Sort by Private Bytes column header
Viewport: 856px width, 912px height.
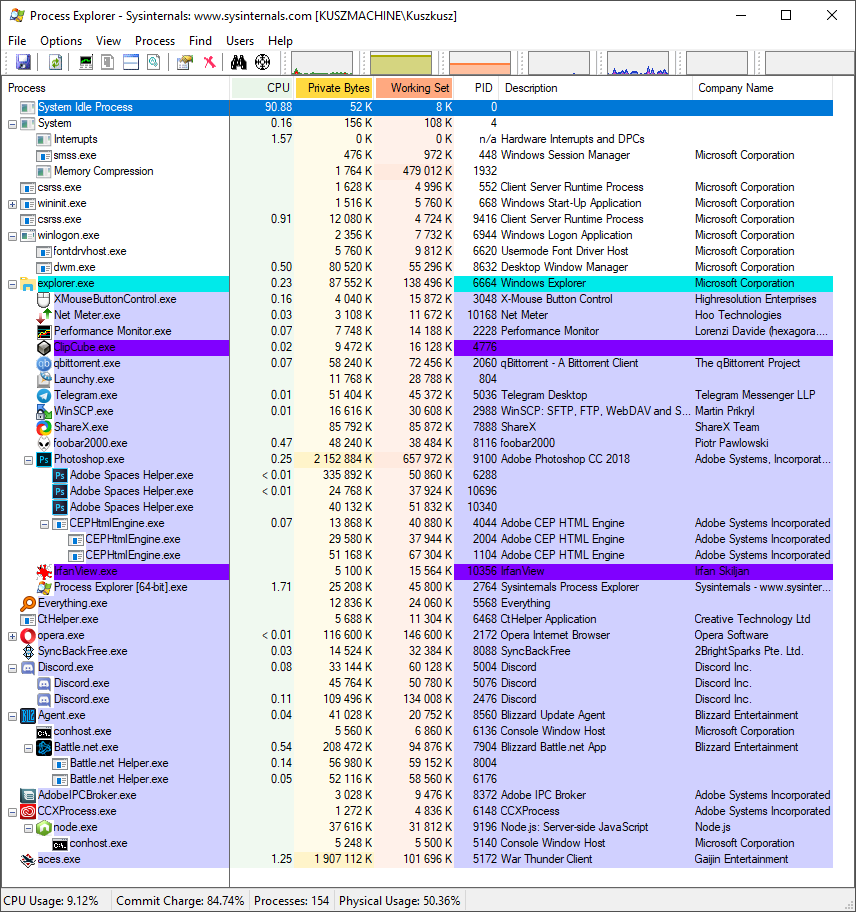click(334, 88)
